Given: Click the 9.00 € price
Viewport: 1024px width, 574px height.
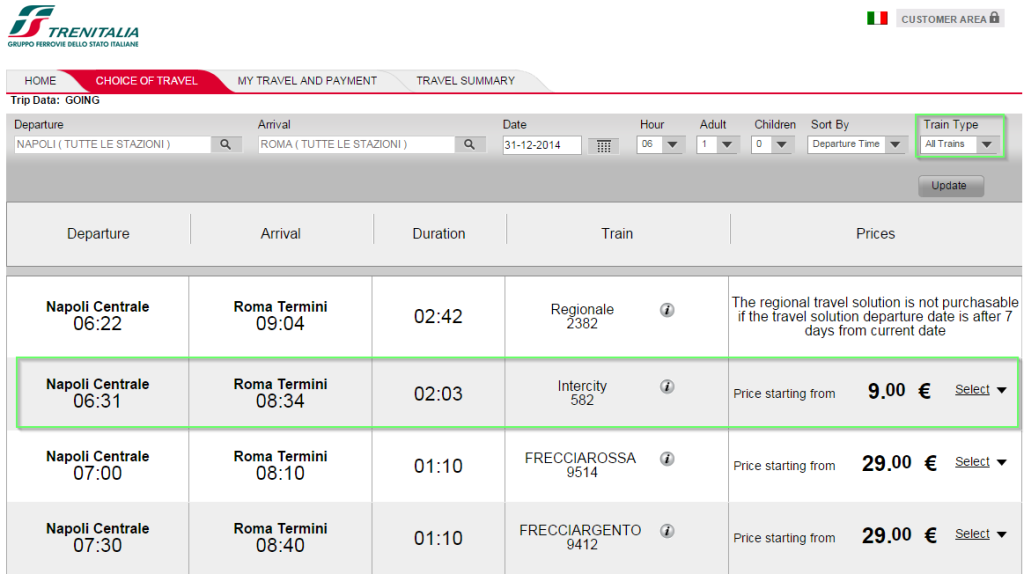Looking at the screenshot, I should click(x=899, y=391).
